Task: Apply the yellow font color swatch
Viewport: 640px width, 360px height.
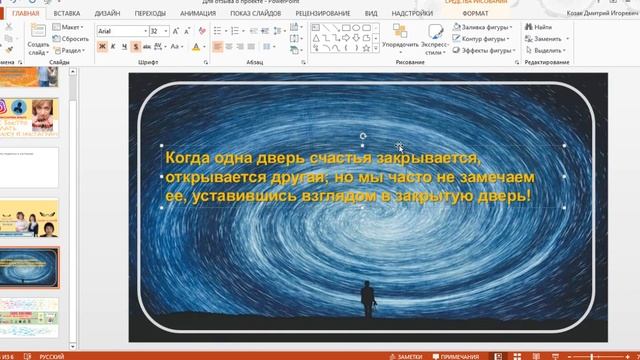Action: coord(196,47)
